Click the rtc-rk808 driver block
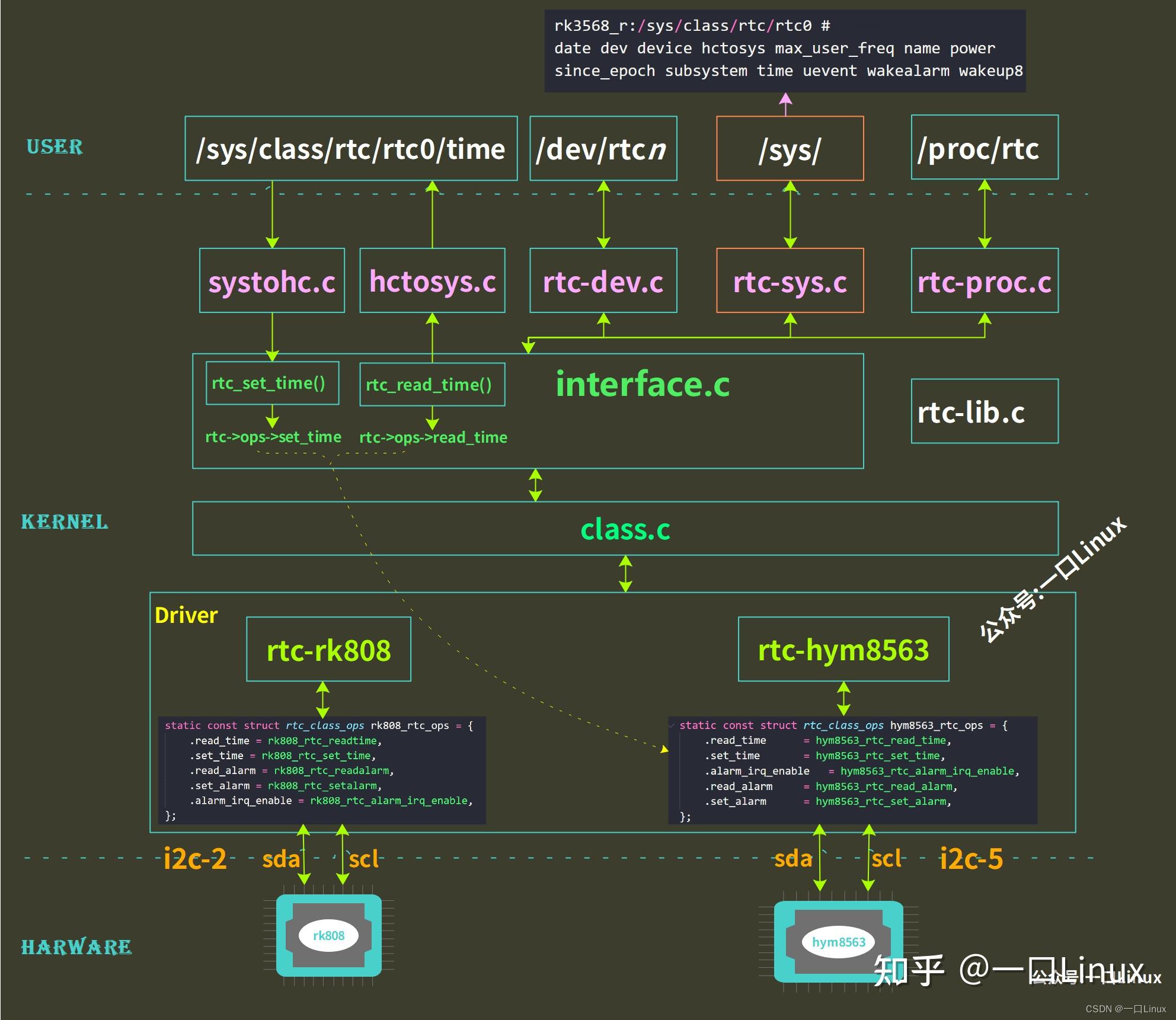The width and height of the screenshot is (1176, 1020). pyautogui.click(x=328, y=648)
